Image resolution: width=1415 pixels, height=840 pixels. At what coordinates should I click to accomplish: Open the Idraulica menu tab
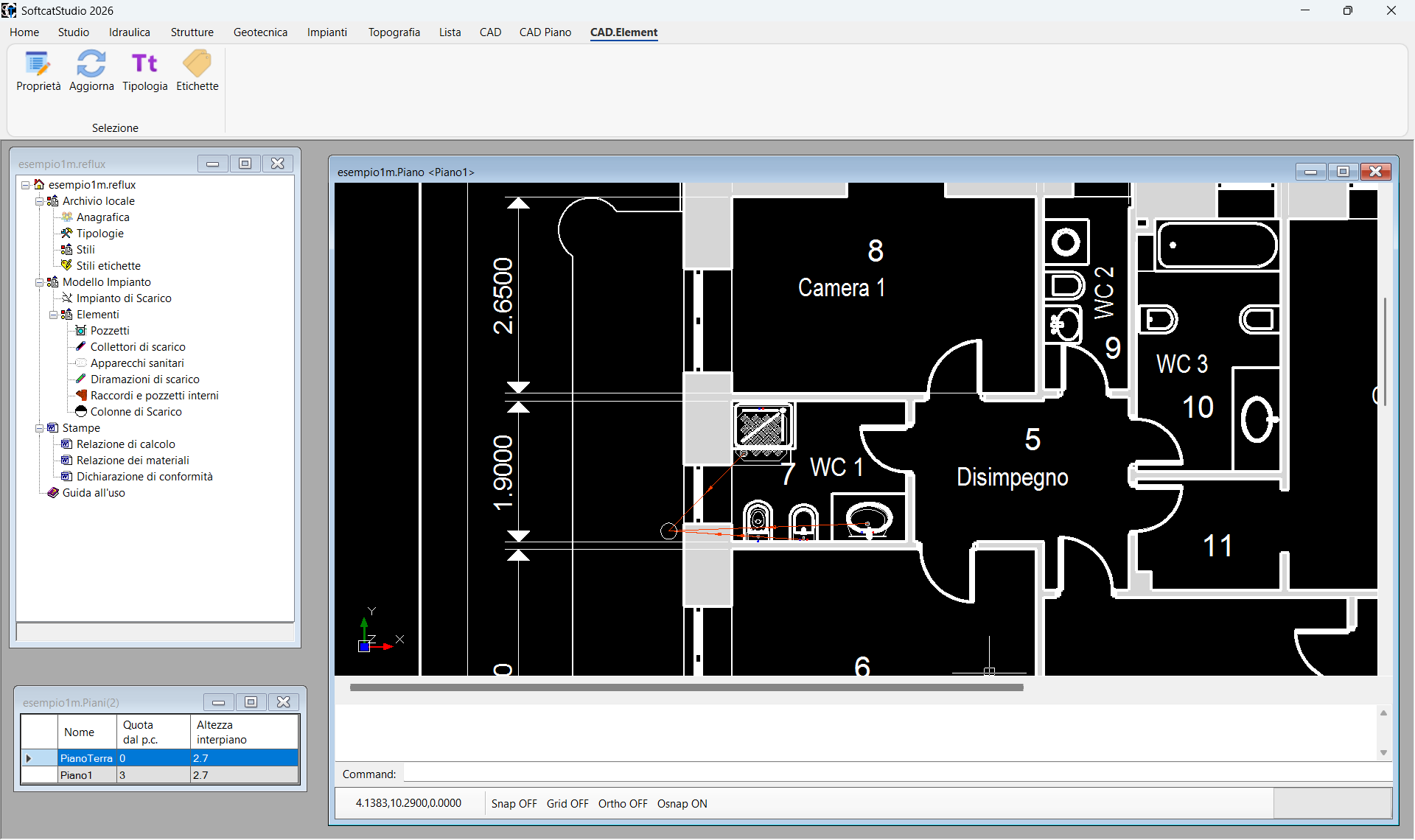click(x=130, y=32)
